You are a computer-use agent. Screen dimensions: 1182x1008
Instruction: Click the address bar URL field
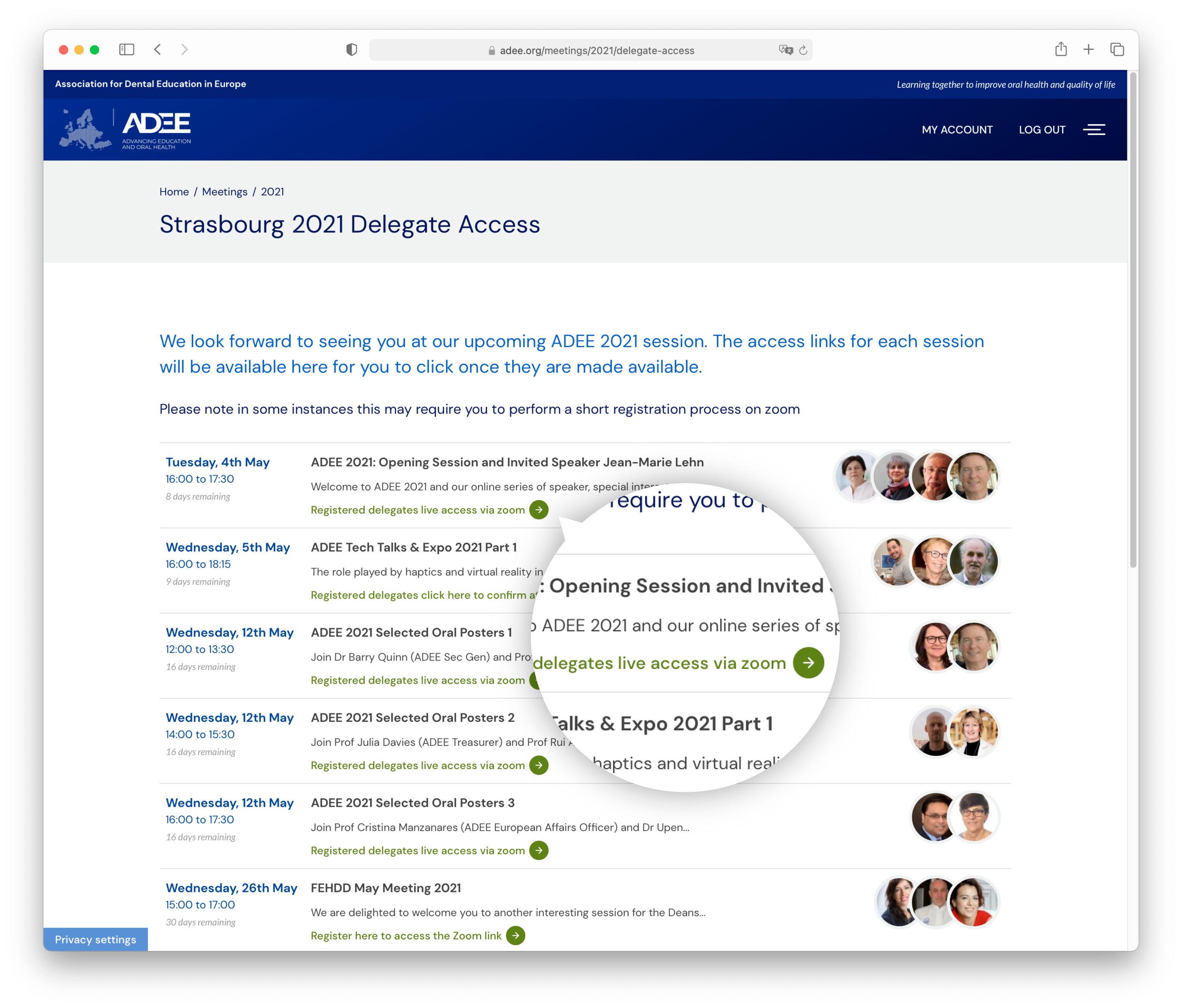[x=596, y=50]
